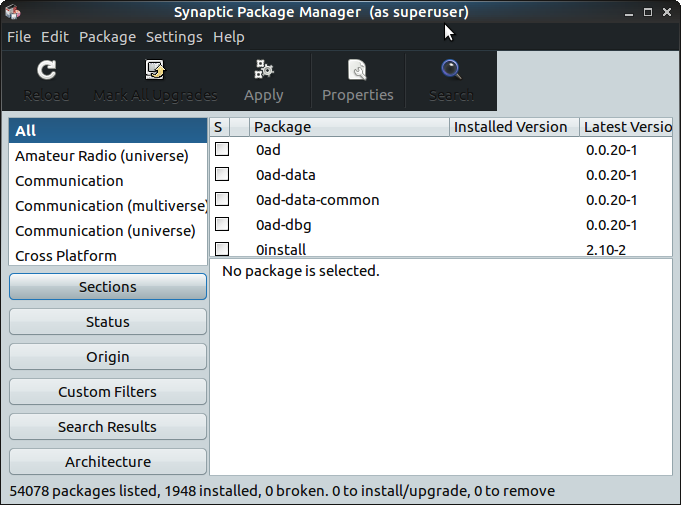This screenshot has height=505, width=681.
Task: Click latest version 0.0.20-1 of 0ad-dbg
Action: pos(612,225)
